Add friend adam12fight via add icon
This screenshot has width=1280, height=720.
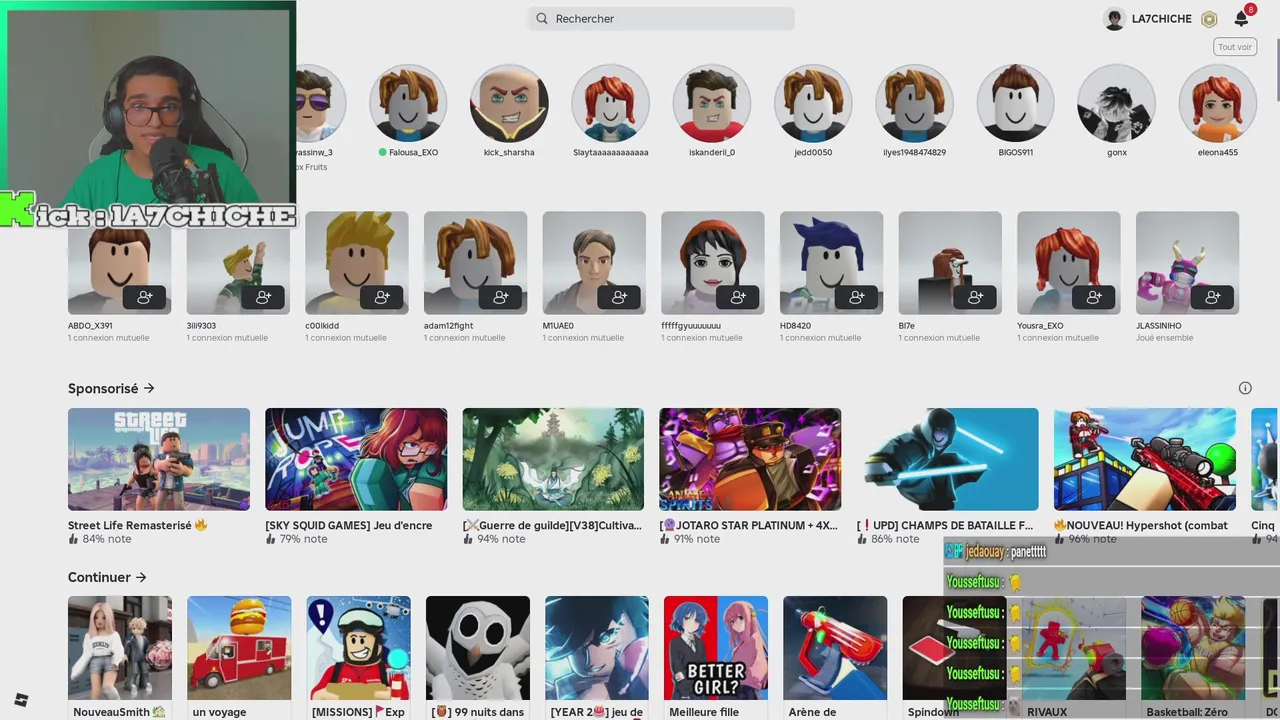tap(501, 297)
